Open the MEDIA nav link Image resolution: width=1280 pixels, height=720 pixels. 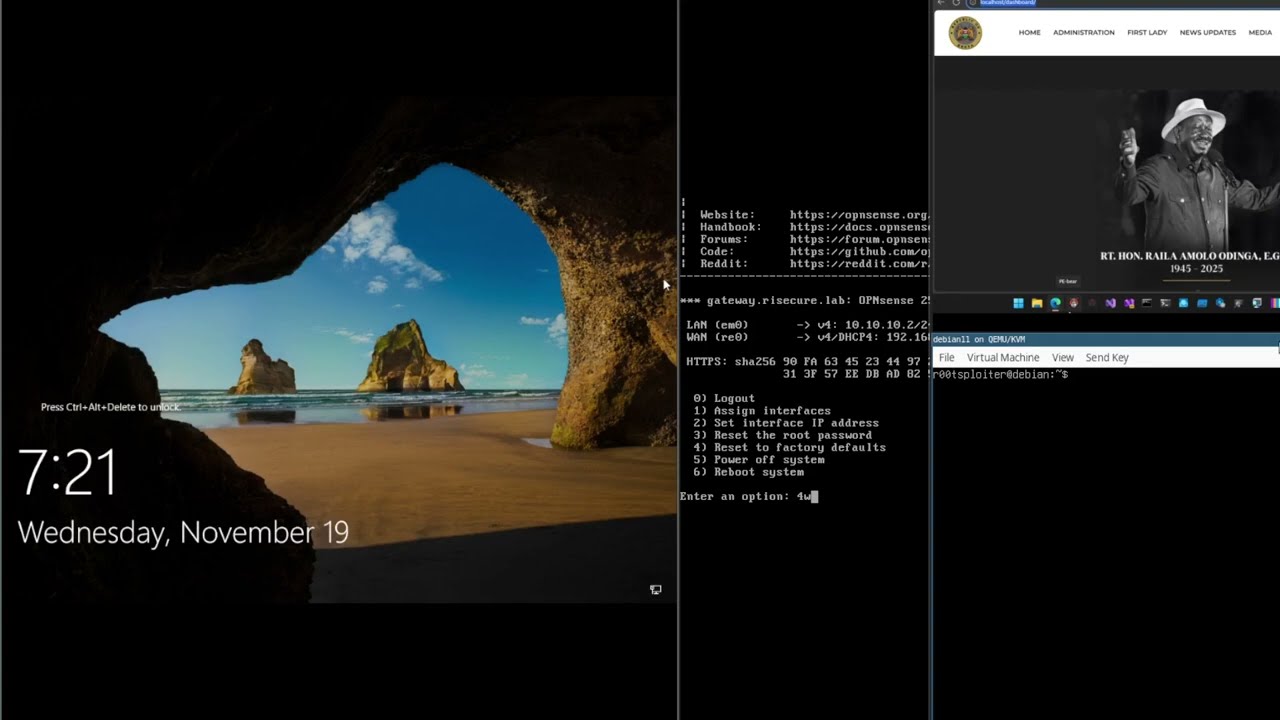point(1260,33)
